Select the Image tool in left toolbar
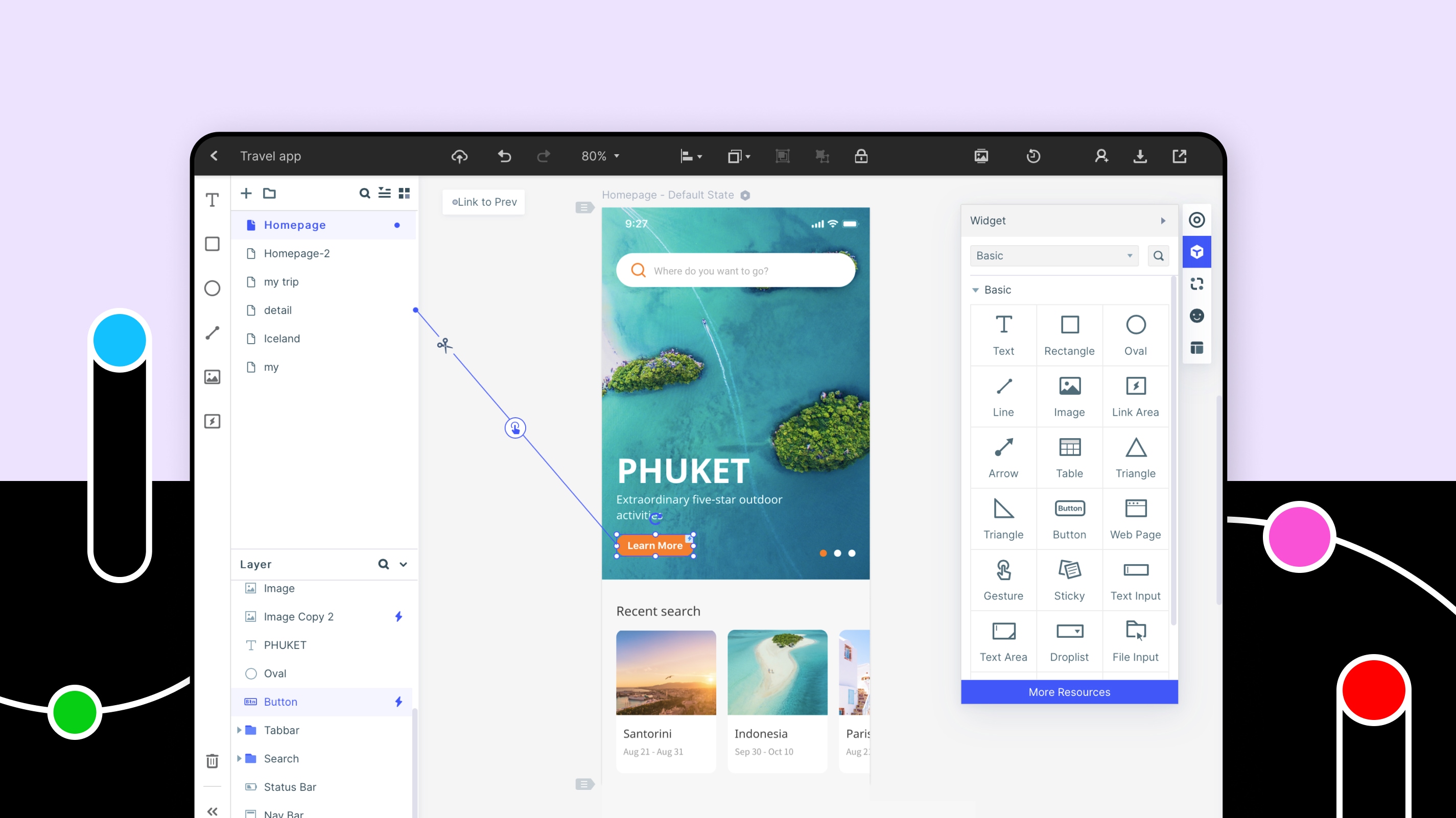The image size is (1456, 818). tap(212, 377)
